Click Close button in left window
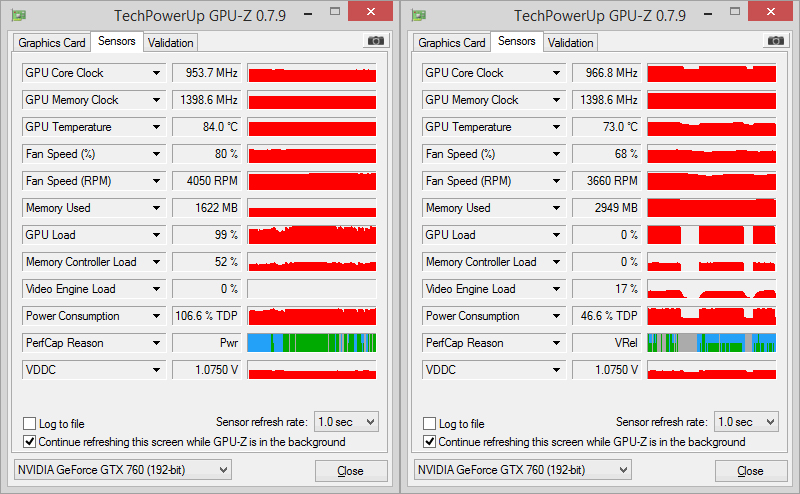 click(x=351, y=471)
